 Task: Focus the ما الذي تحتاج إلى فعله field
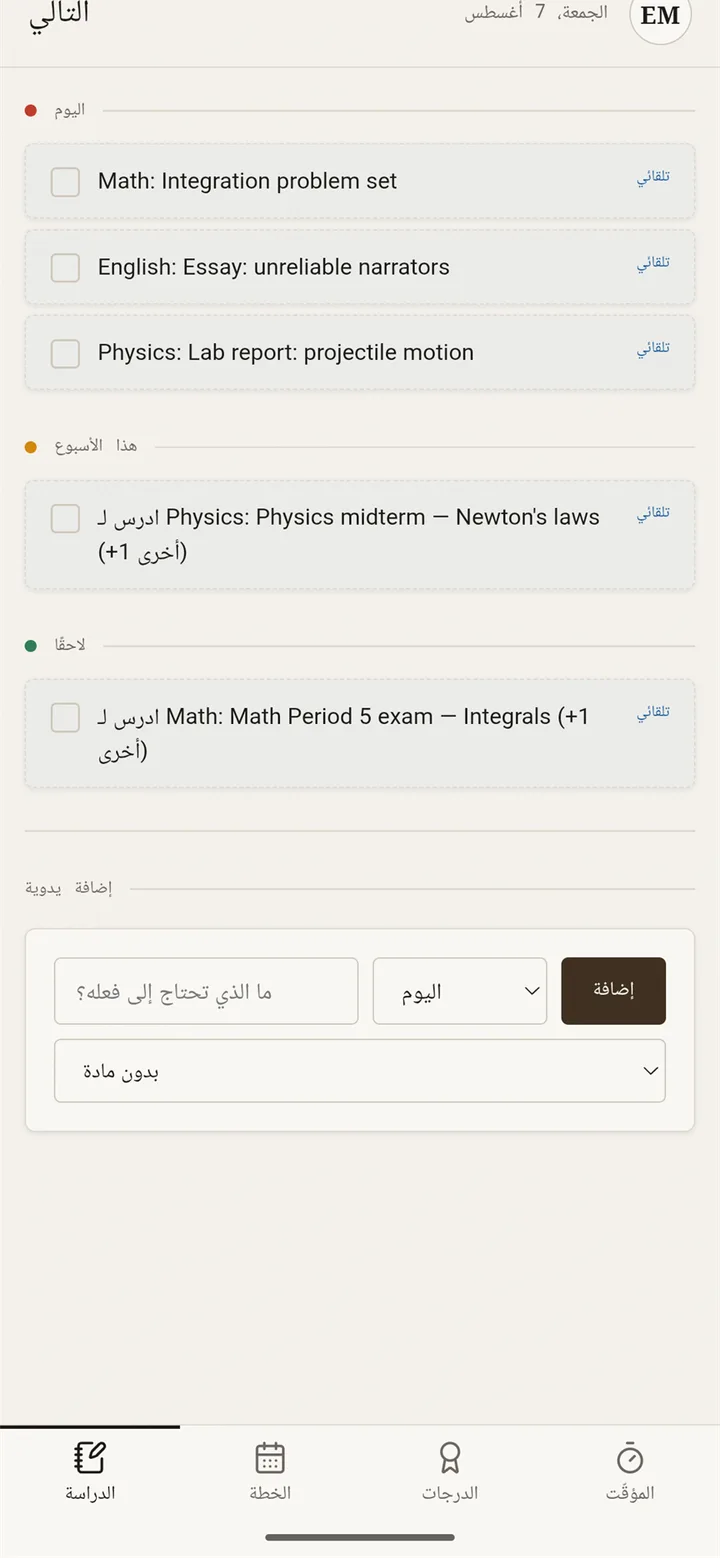206,991
